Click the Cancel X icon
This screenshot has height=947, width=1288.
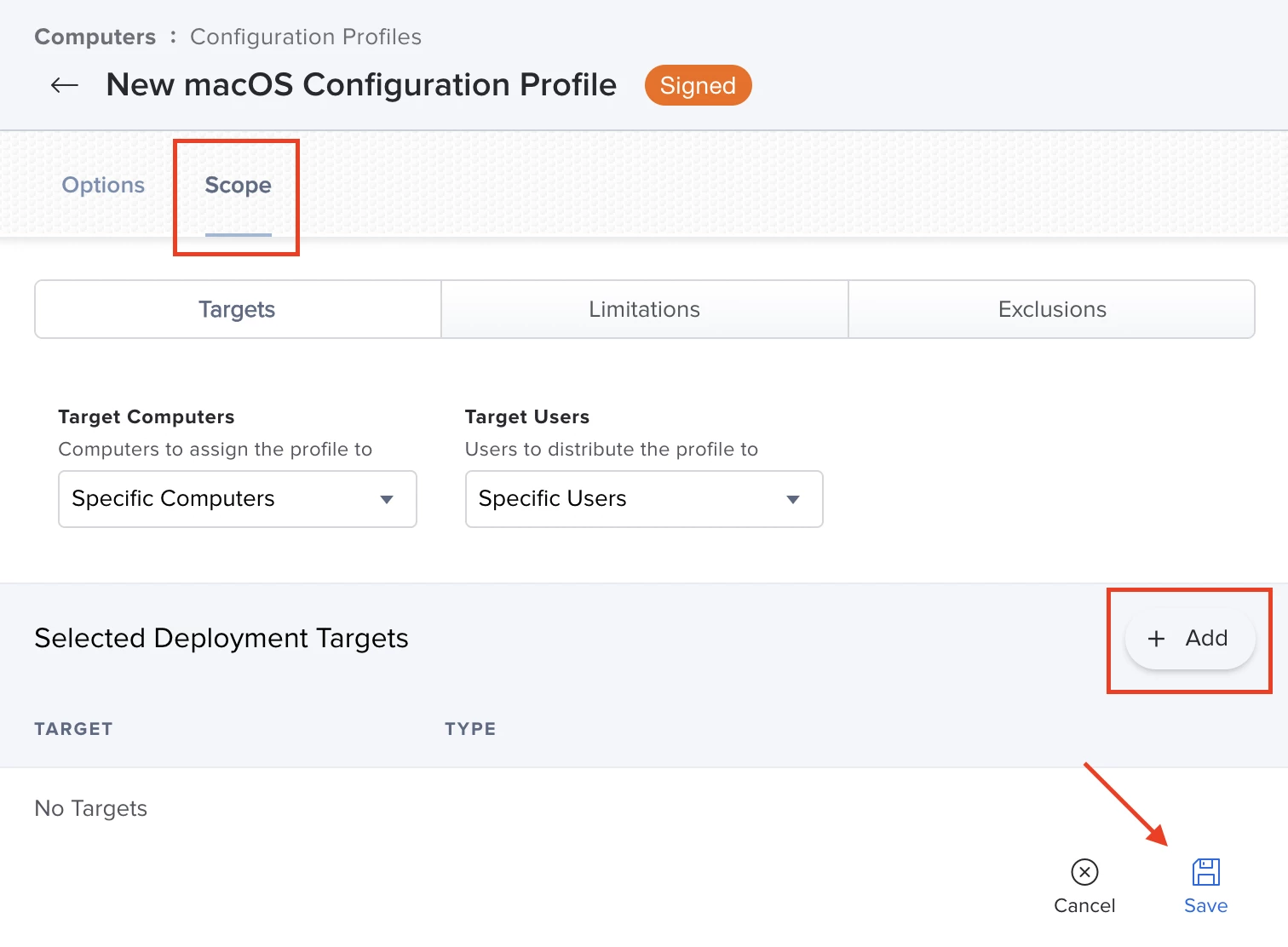(x=1084, y=872)
